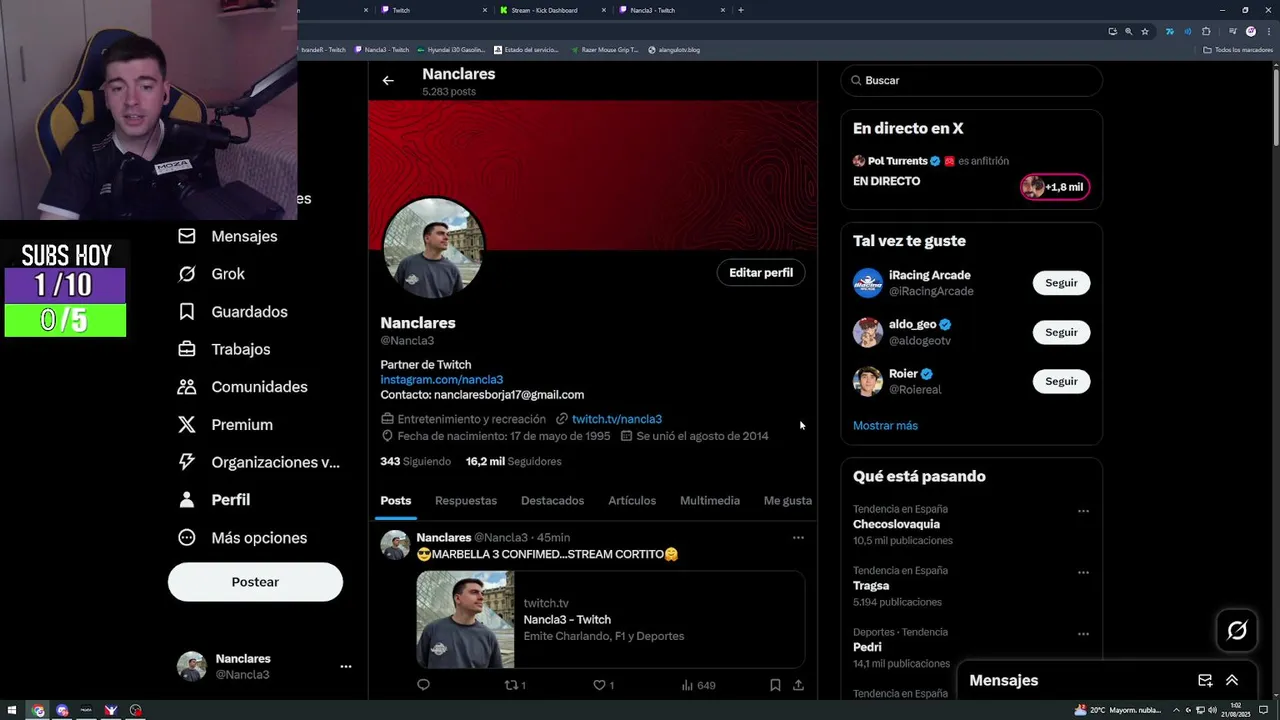Open the Pedri trending topic

pyautogui.click(x=867, y=648)
